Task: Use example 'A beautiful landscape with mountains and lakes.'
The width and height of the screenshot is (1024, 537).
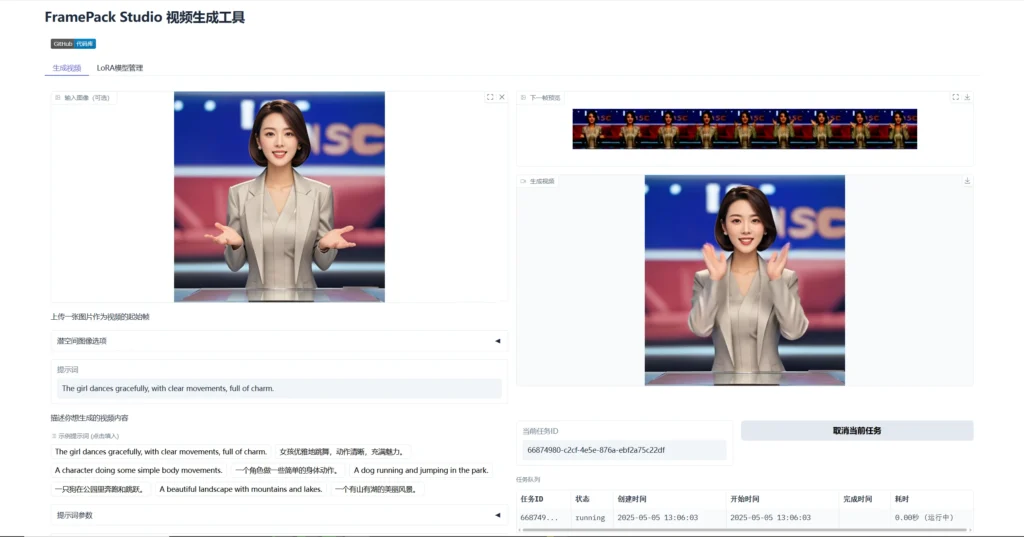Action: click(240, 489)
